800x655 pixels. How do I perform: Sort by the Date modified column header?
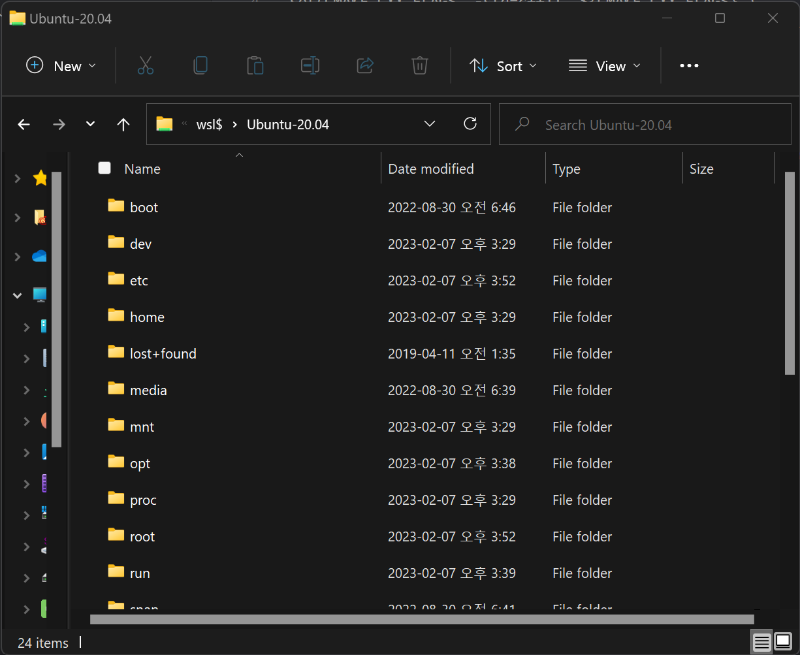click(431, 169)
